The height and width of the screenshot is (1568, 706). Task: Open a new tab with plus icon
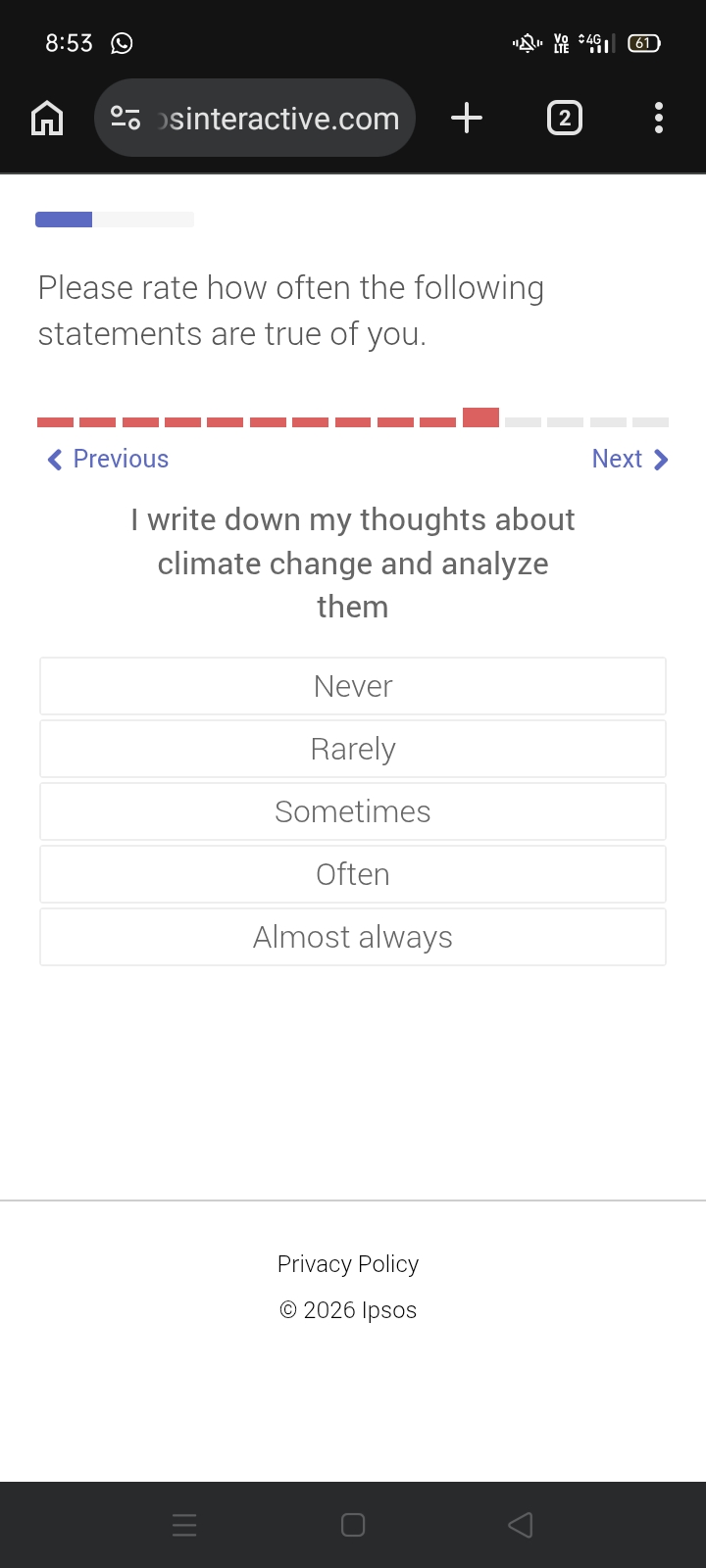(x=467, y=119)
